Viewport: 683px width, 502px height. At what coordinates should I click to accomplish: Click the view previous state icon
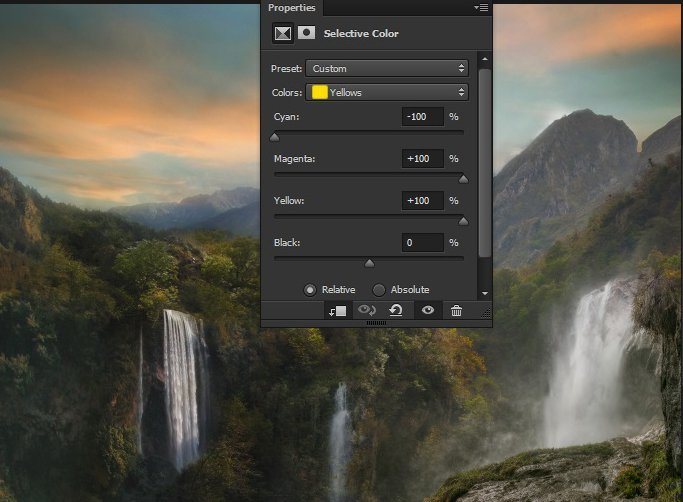(x=367, y=311)
